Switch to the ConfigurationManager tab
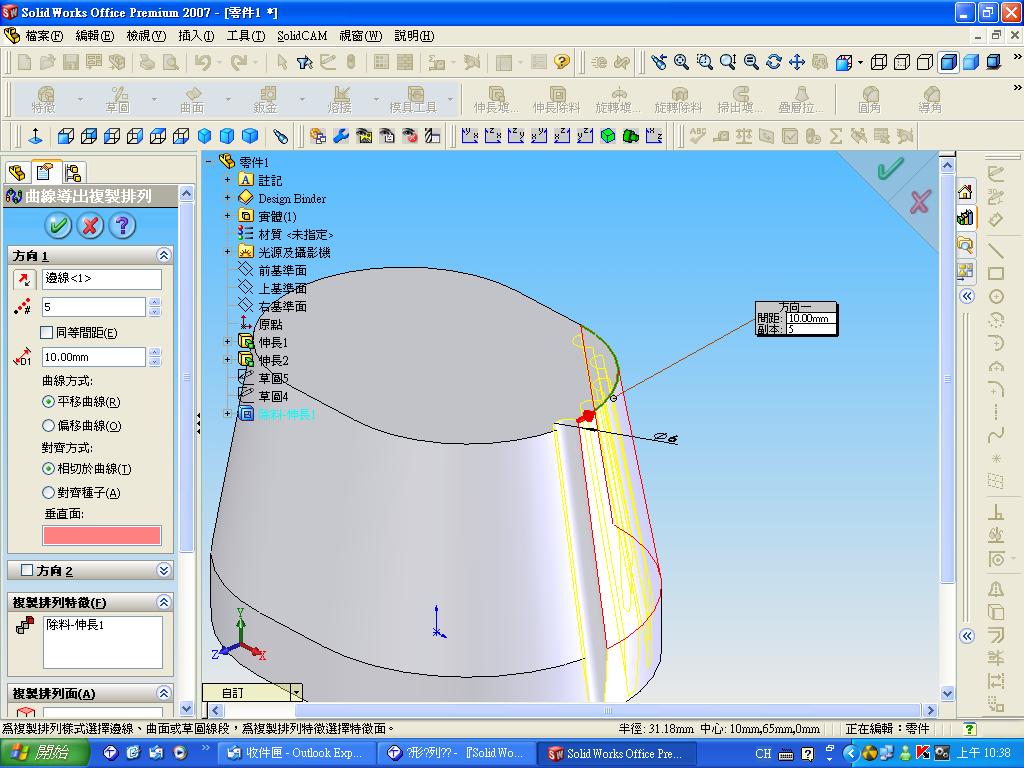Screen dimensions: 1024x768 click(73, 173)
